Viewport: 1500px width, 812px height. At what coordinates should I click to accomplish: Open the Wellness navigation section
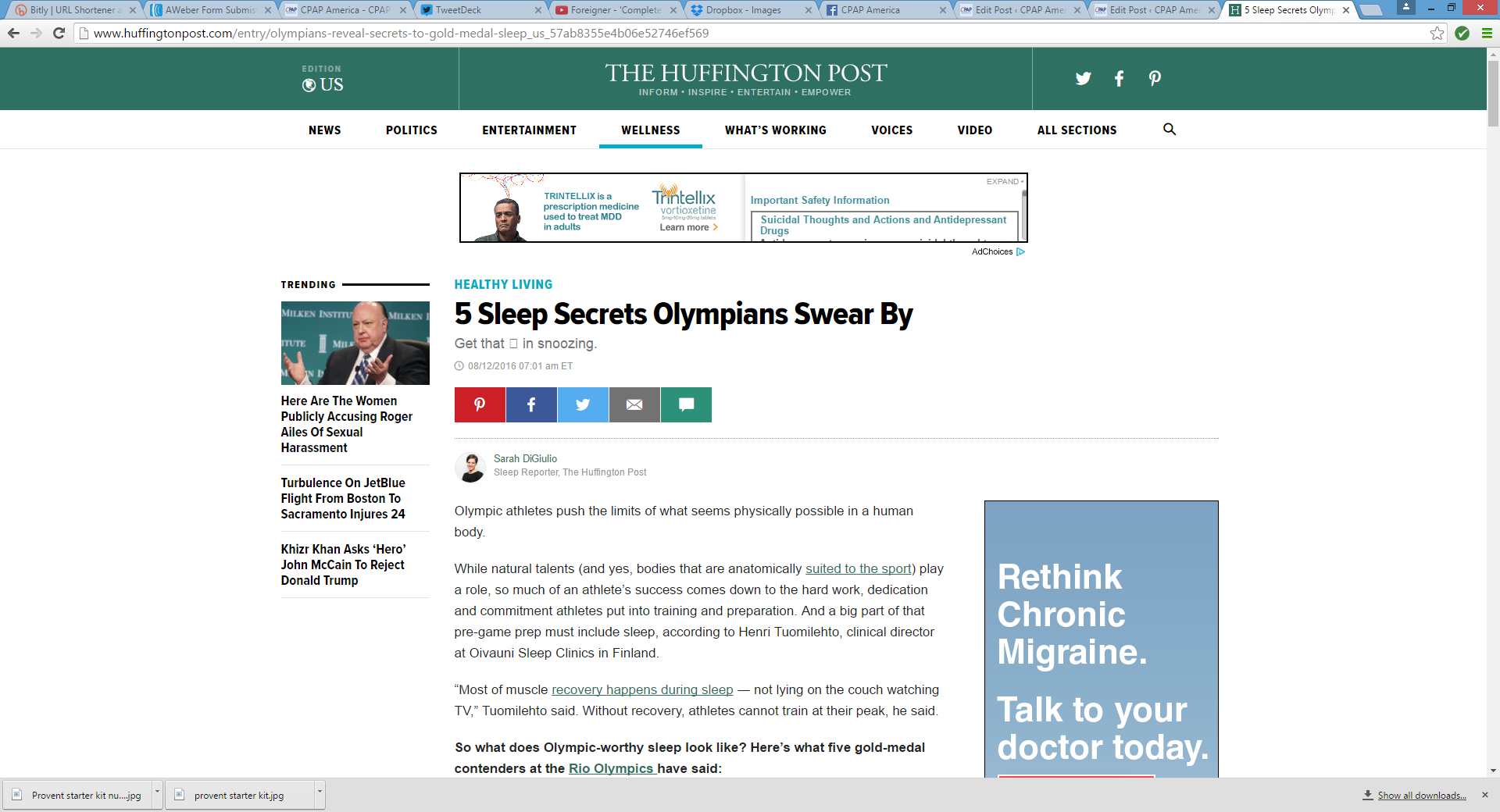click(x=650, y=130)
